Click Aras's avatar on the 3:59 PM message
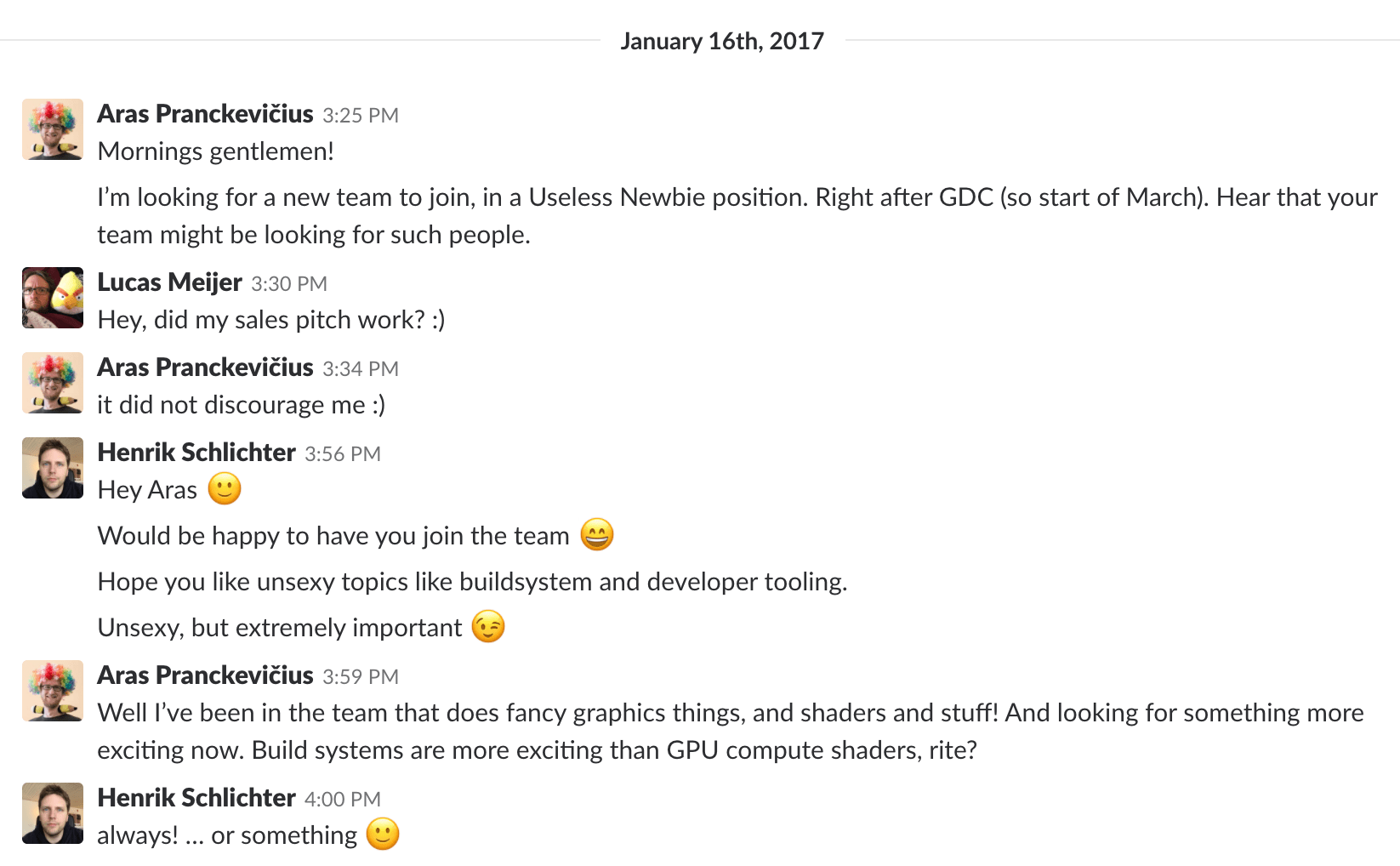 pos(53,691)
